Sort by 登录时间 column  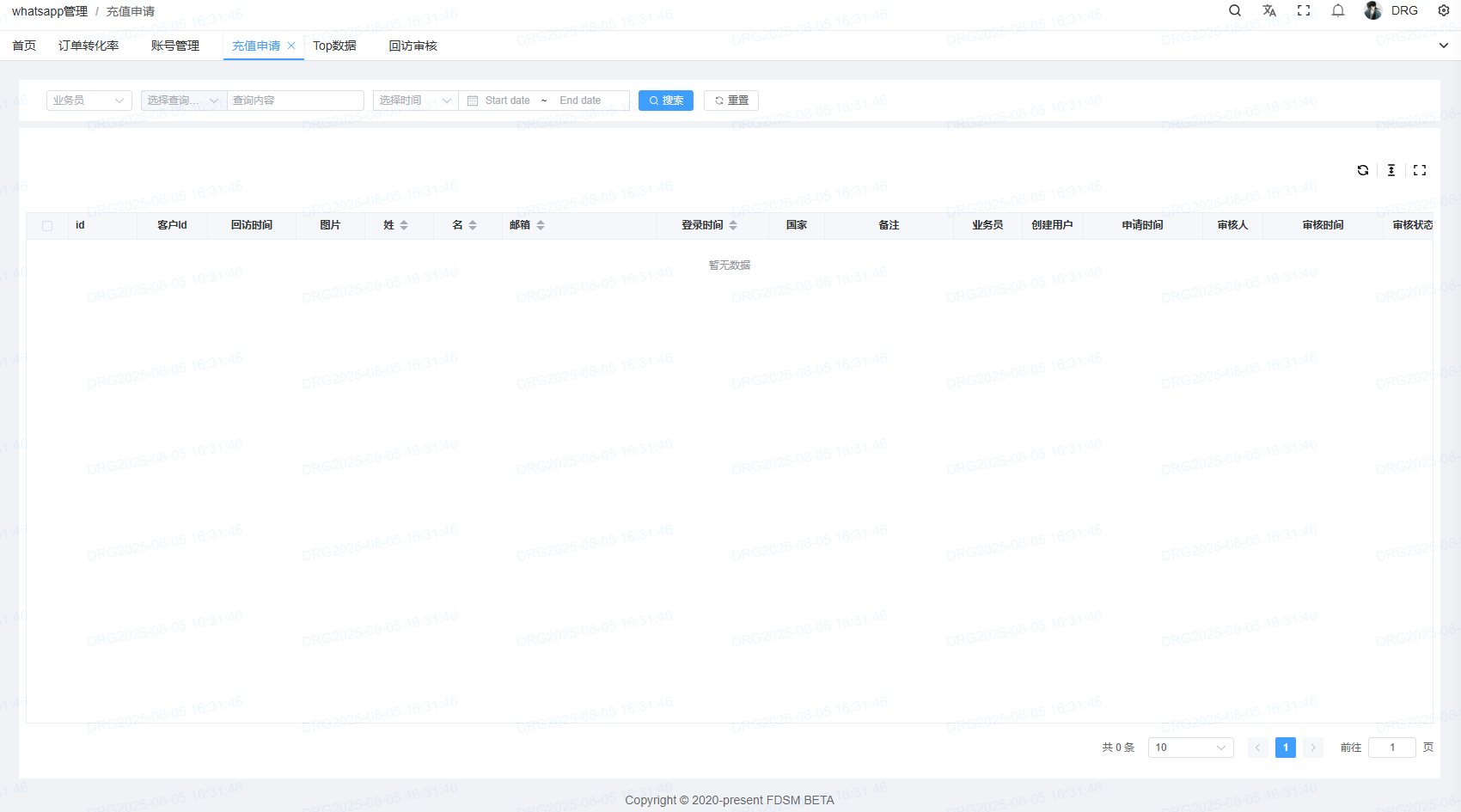pos(733,225)
